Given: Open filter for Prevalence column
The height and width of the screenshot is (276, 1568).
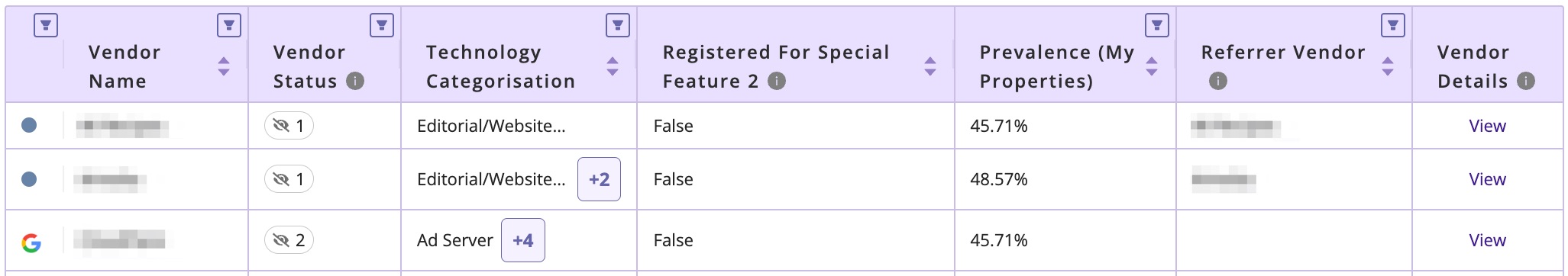Looking at the screenshot, I should click(x=1157, y=25).
